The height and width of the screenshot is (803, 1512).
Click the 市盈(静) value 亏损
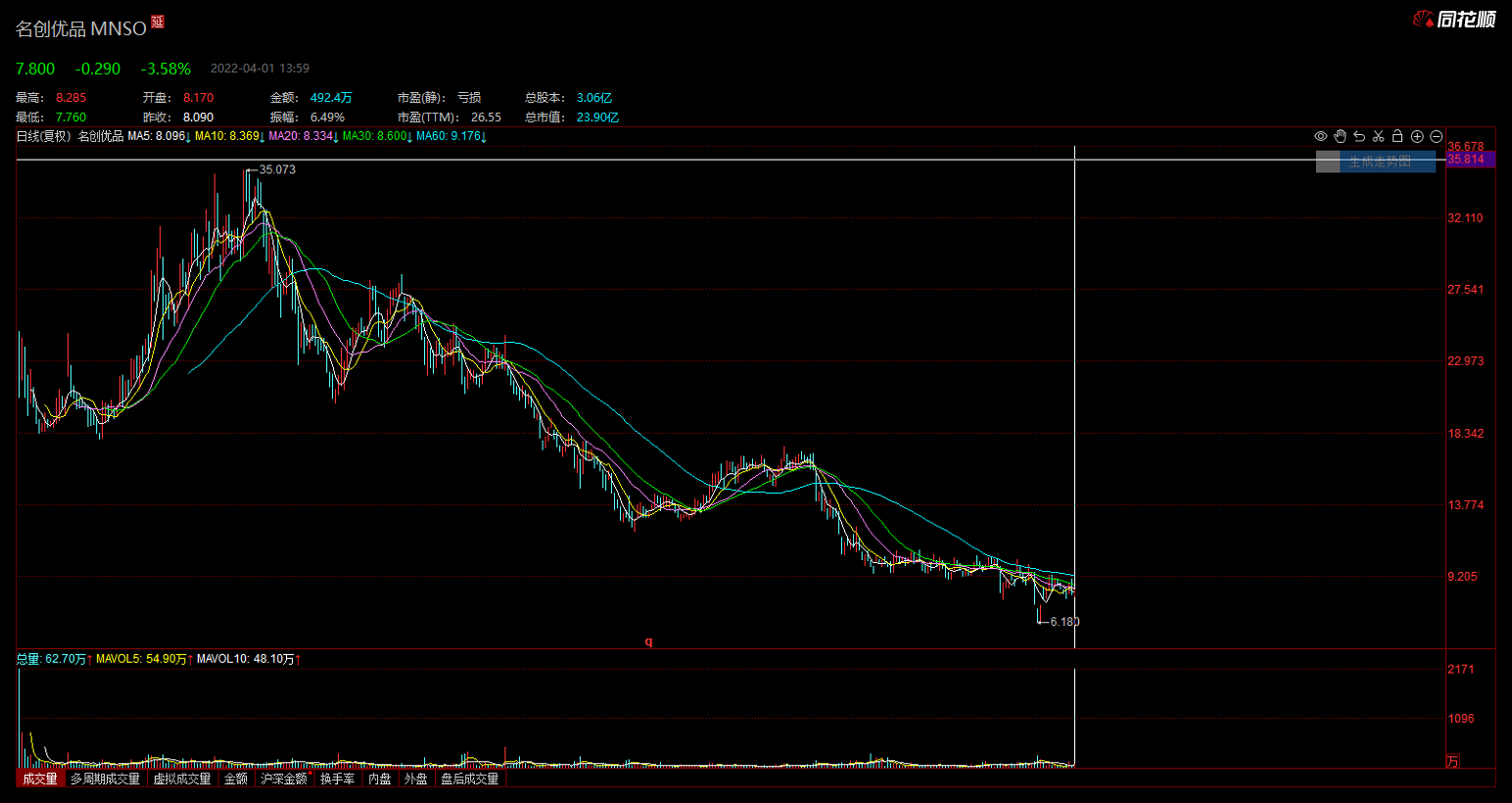click(x=469, y=98)
